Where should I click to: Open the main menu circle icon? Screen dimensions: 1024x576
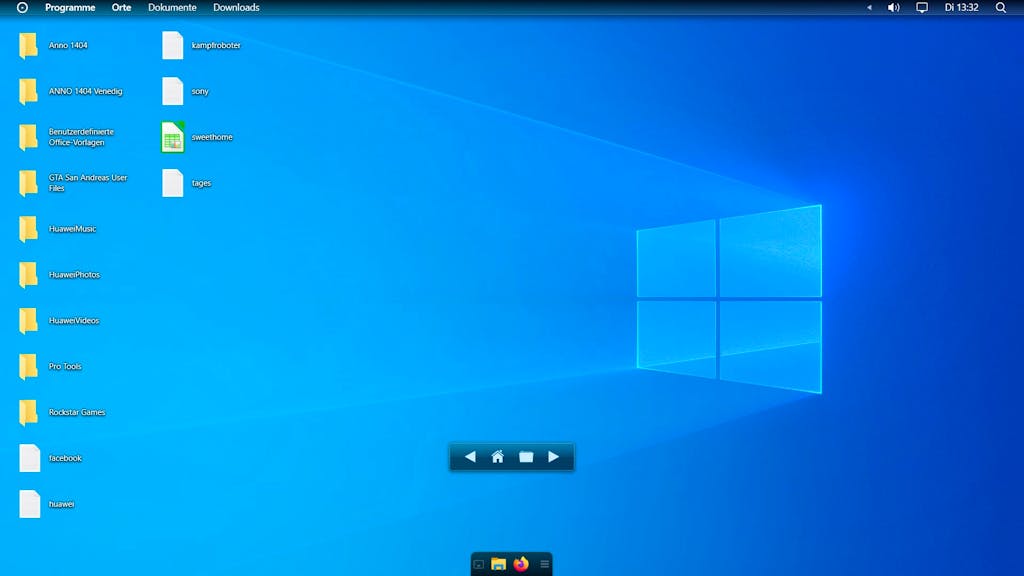pos(22,8)
